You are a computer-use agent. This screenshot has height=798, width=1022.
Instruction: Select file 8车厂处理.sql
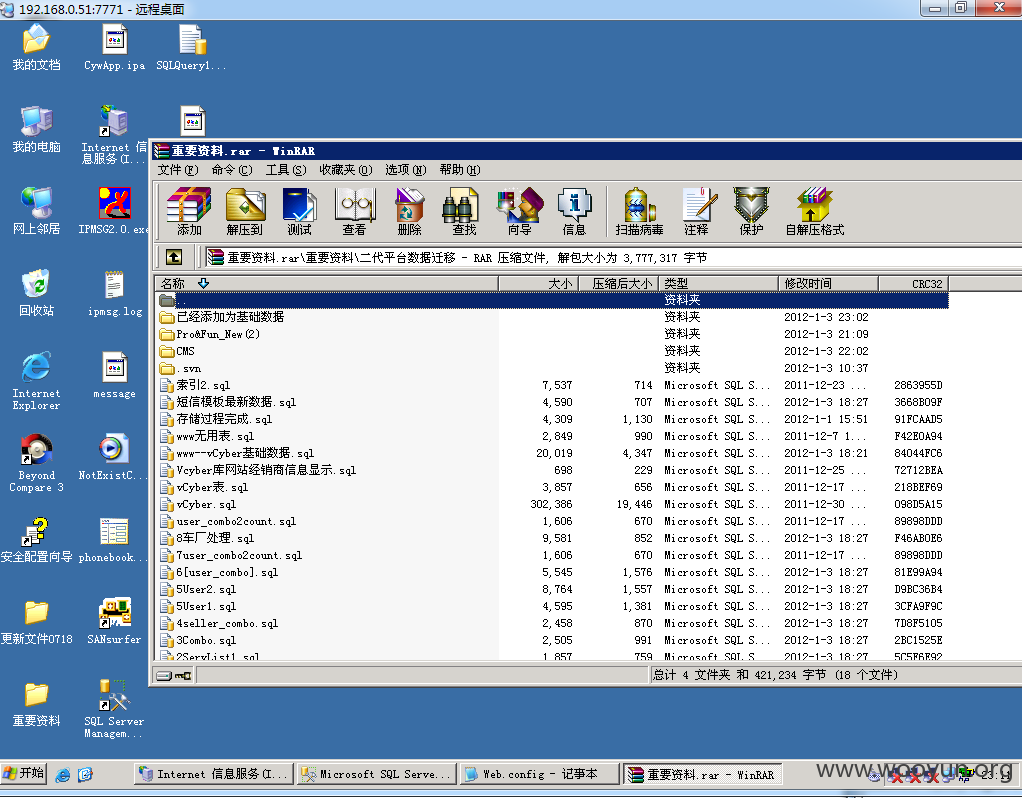552,538
